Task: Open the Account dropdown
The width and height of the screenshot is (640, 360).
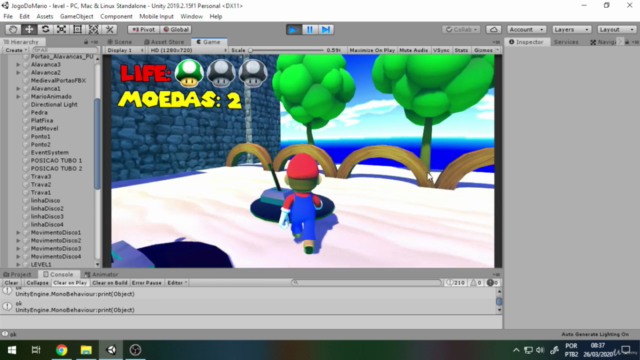Action: pyautogui.click(x=526, y=29)
